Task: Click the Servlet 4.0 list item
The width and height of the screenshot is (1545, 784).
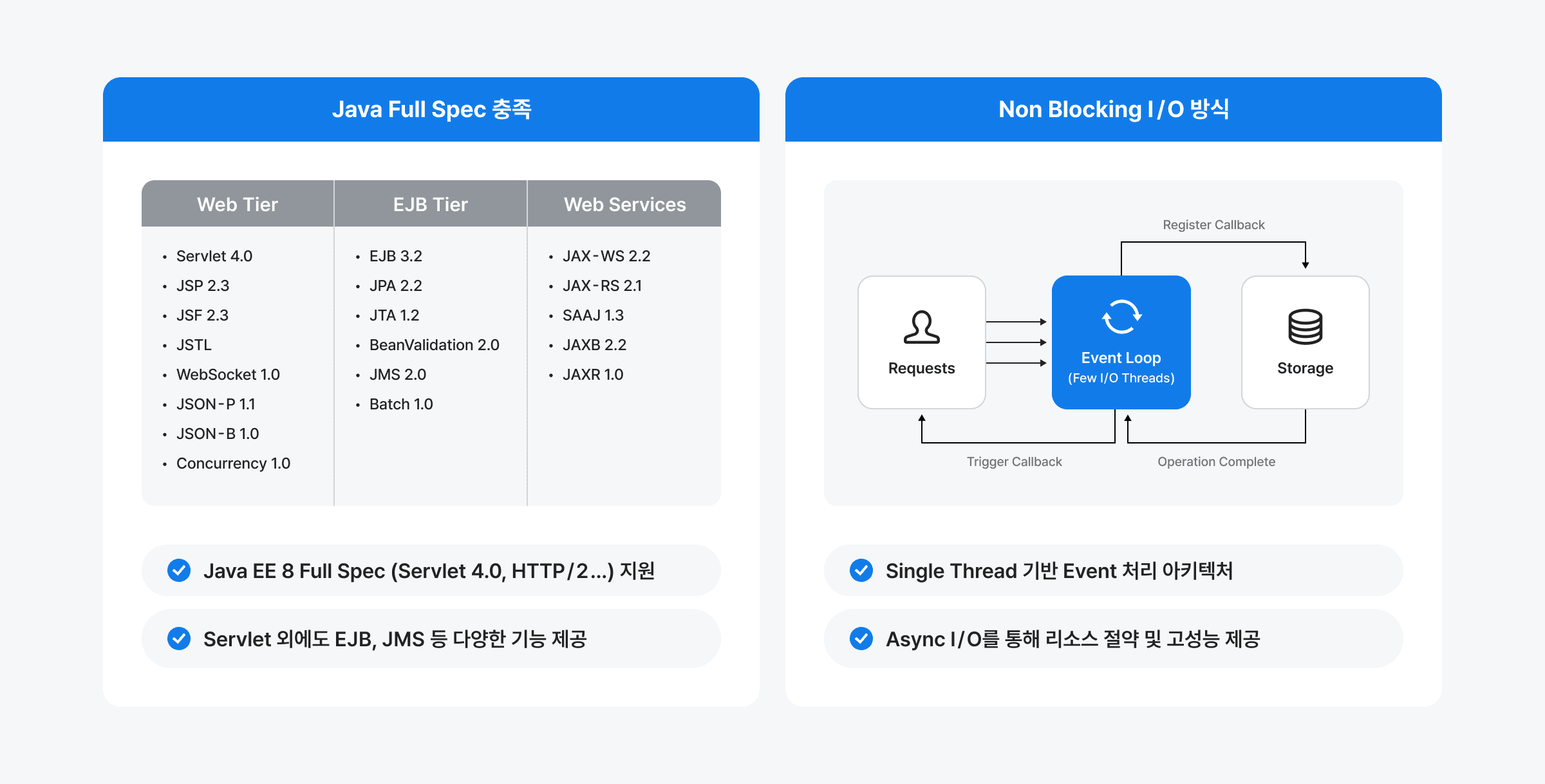Action: [x=214, y=256]
